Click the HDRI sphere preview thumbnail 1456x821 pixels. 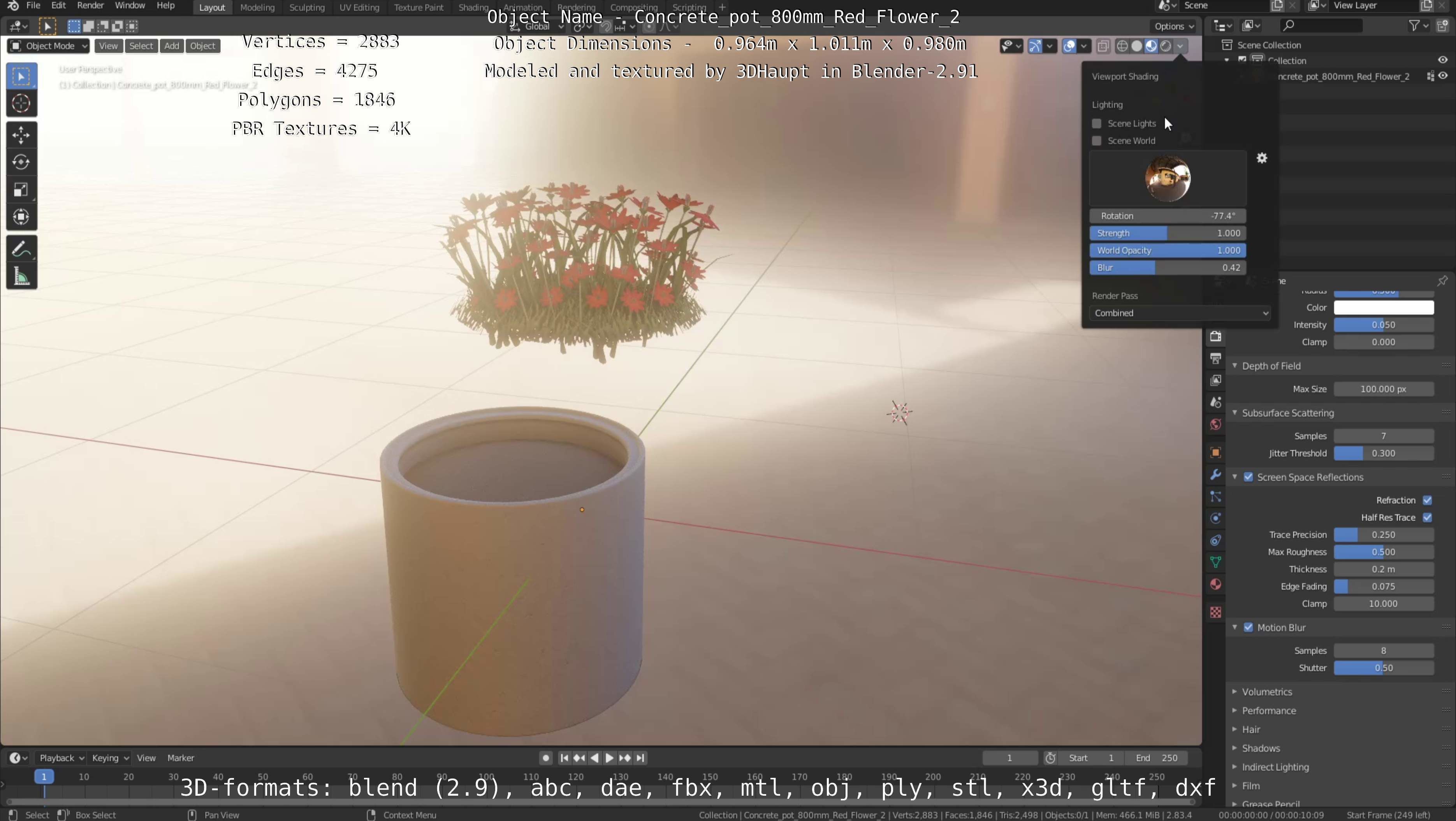click(x=1168, y=179)
